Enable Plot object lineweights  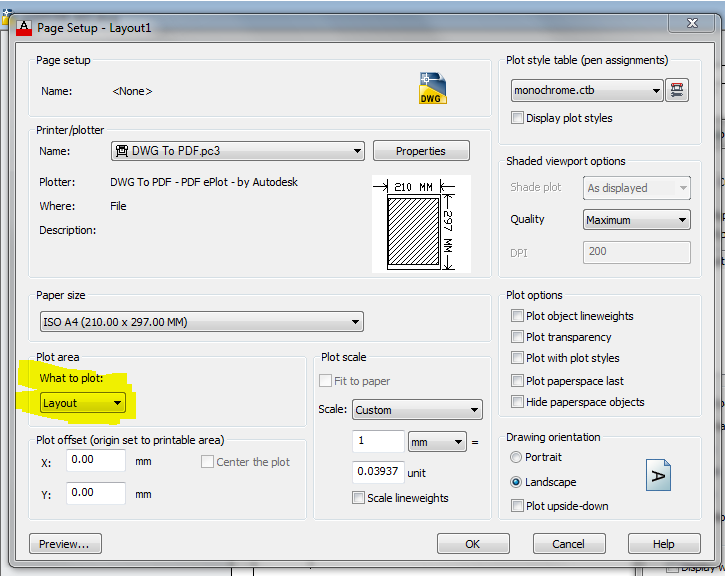pos(517,316)
